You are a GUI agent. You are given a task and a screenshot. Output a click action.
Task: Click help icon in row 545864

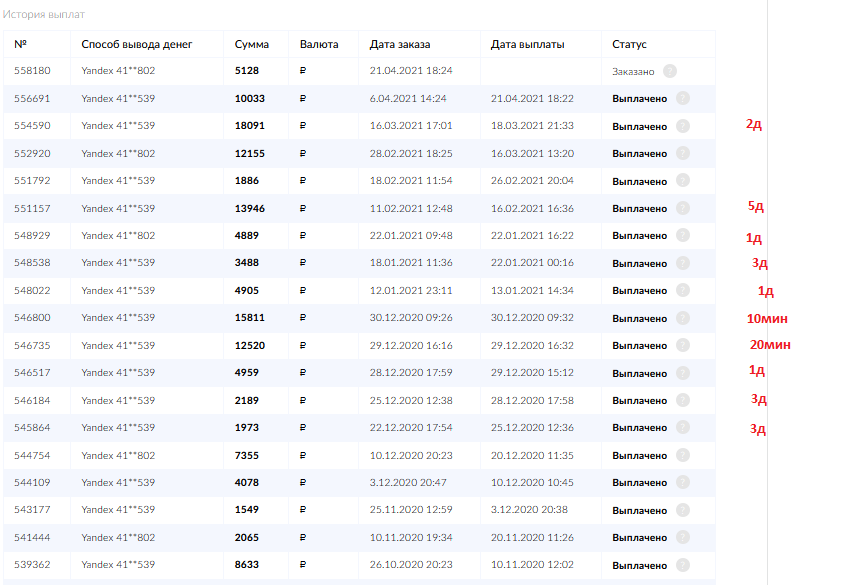point(683,427)
